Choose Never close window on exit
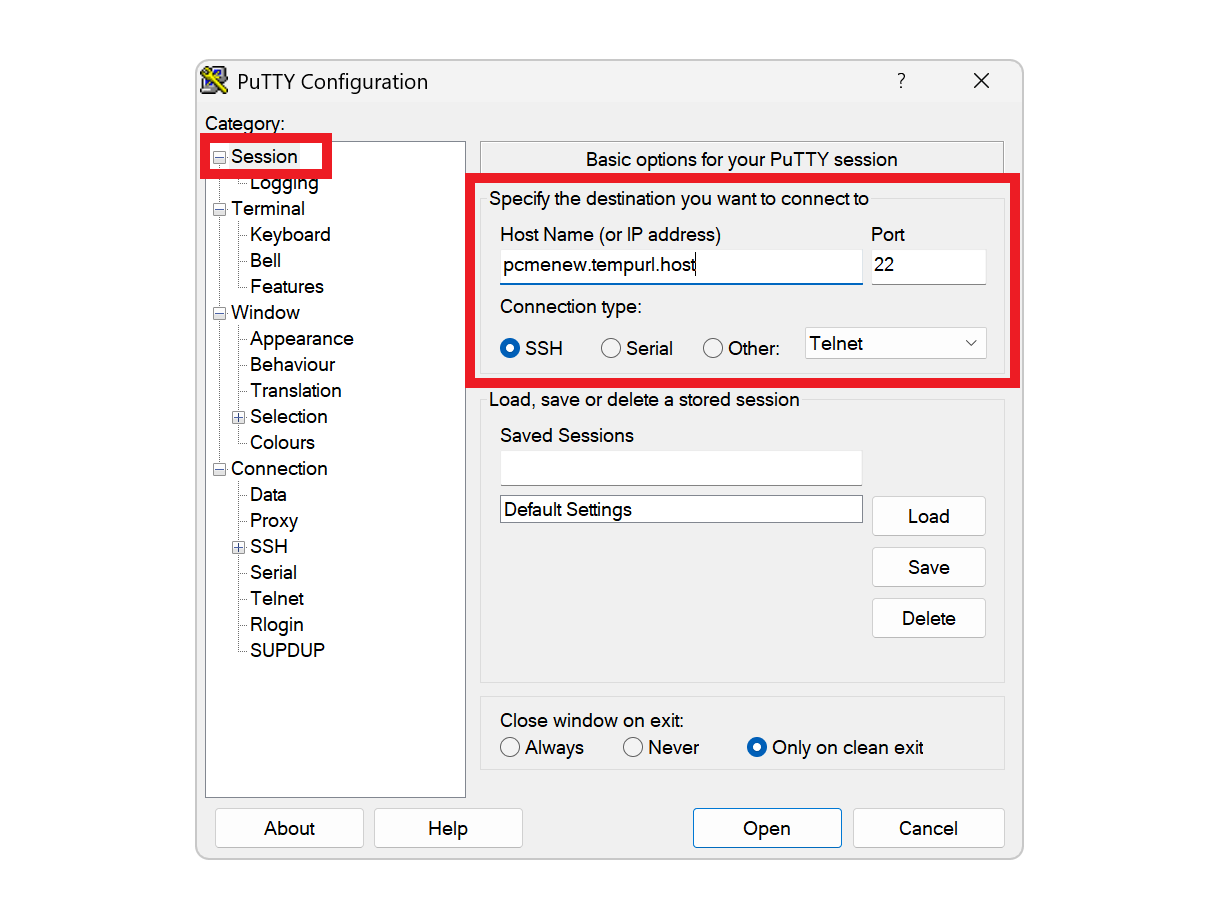1220x918 pixels. point(633,747)
